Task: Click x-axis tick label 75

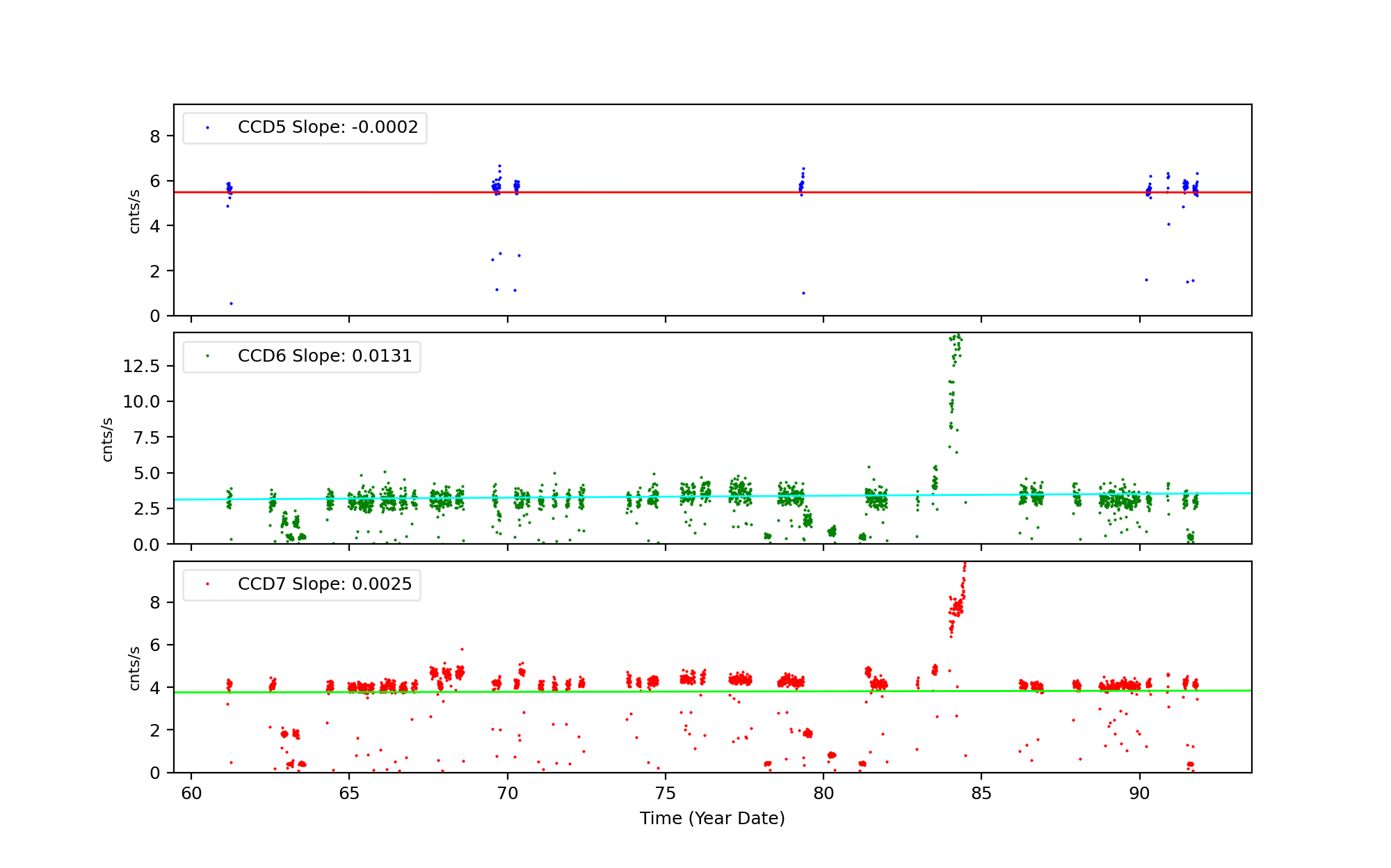Action: point(666,794)
